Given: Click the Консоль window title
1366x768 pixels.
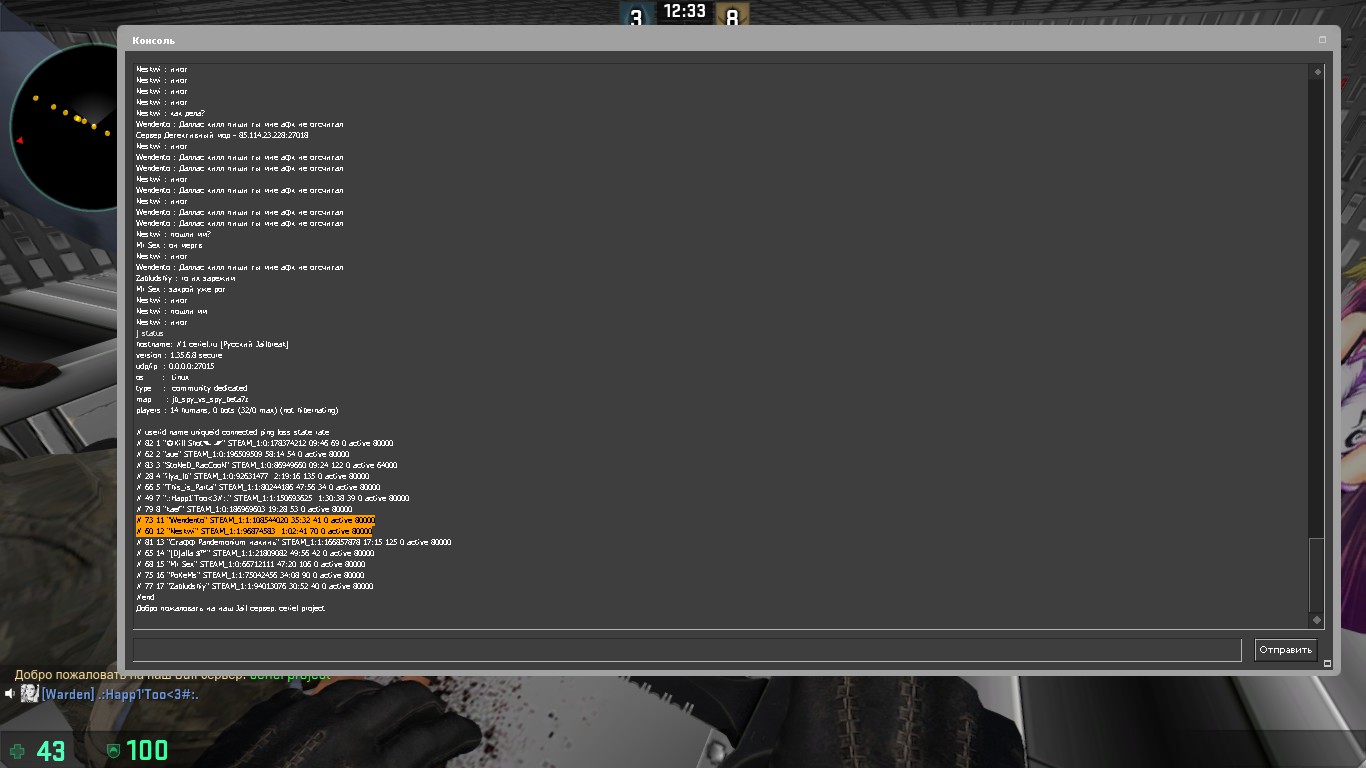Looking at the screenshot, I should pos(153,41).
